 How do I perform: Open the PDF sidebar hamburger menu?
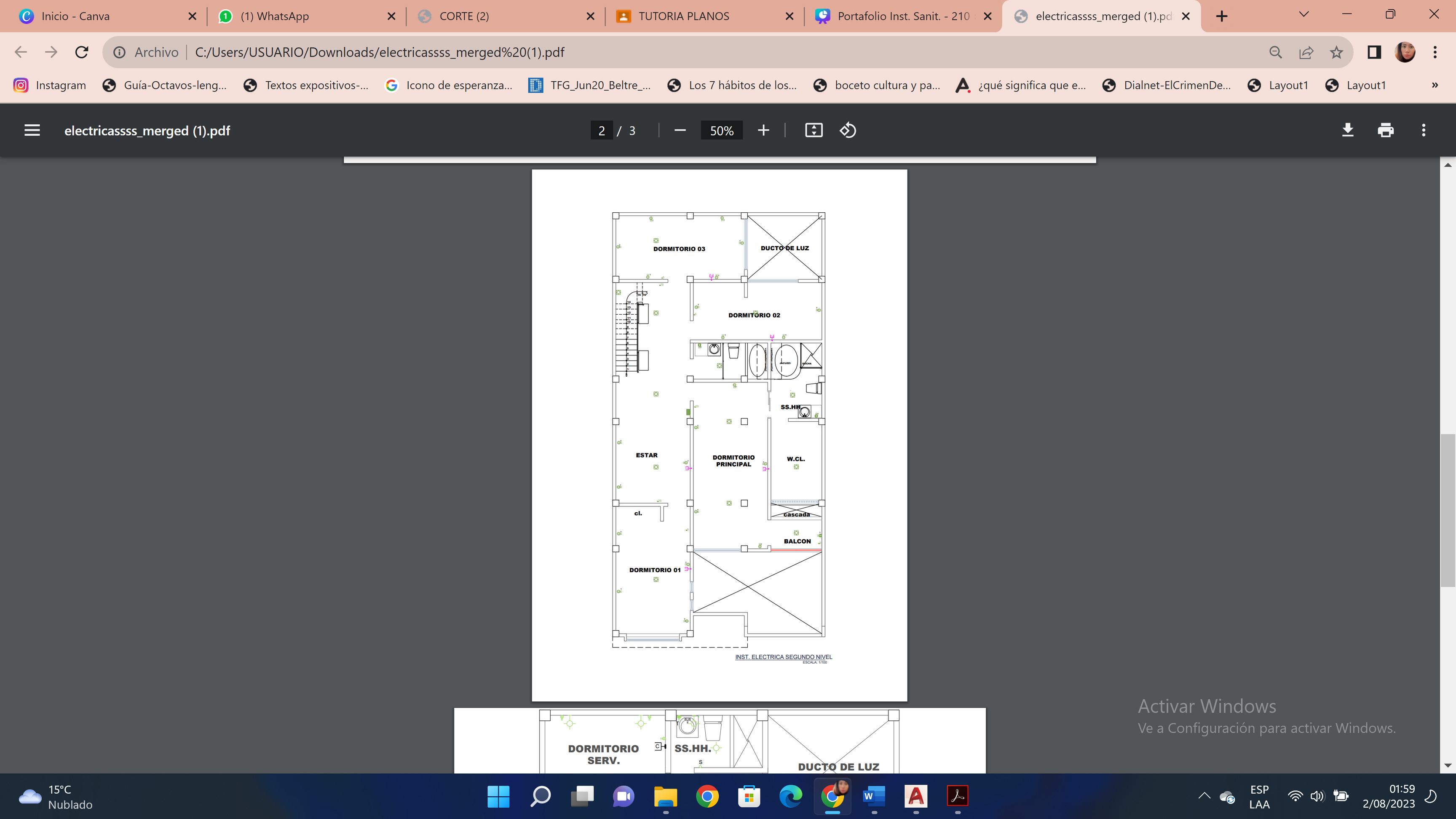tap(32, 131)
